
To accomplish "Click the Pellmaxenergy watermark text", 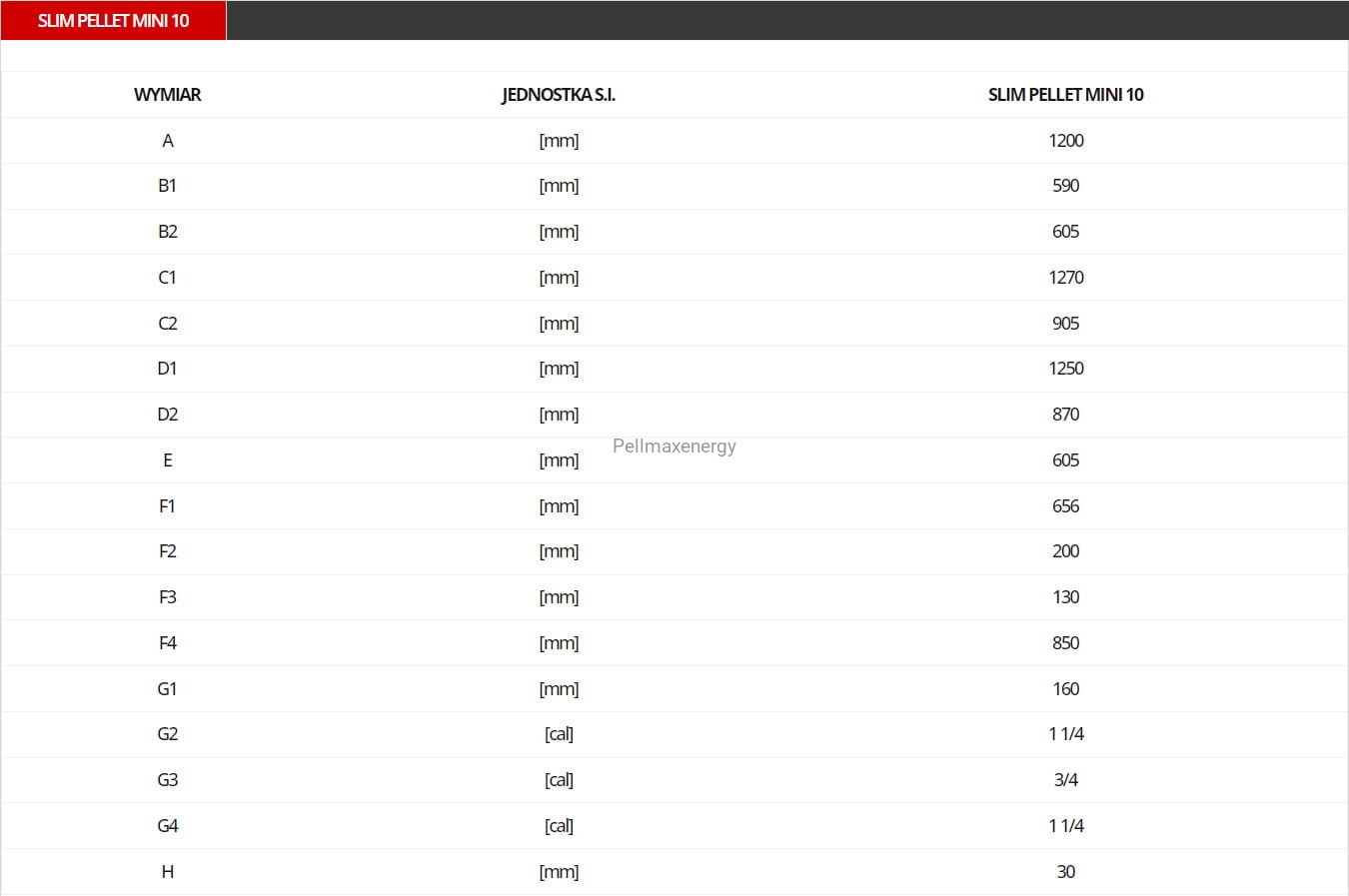I will click(x=674, y=447).
